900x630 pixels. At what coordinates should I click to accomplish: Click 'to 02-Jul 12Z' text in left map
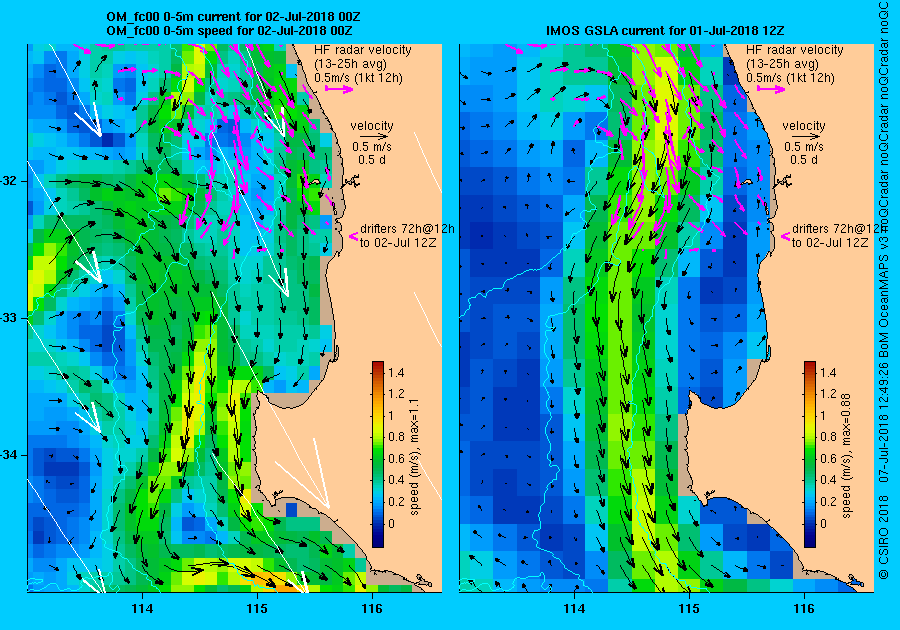click(398, 243)
